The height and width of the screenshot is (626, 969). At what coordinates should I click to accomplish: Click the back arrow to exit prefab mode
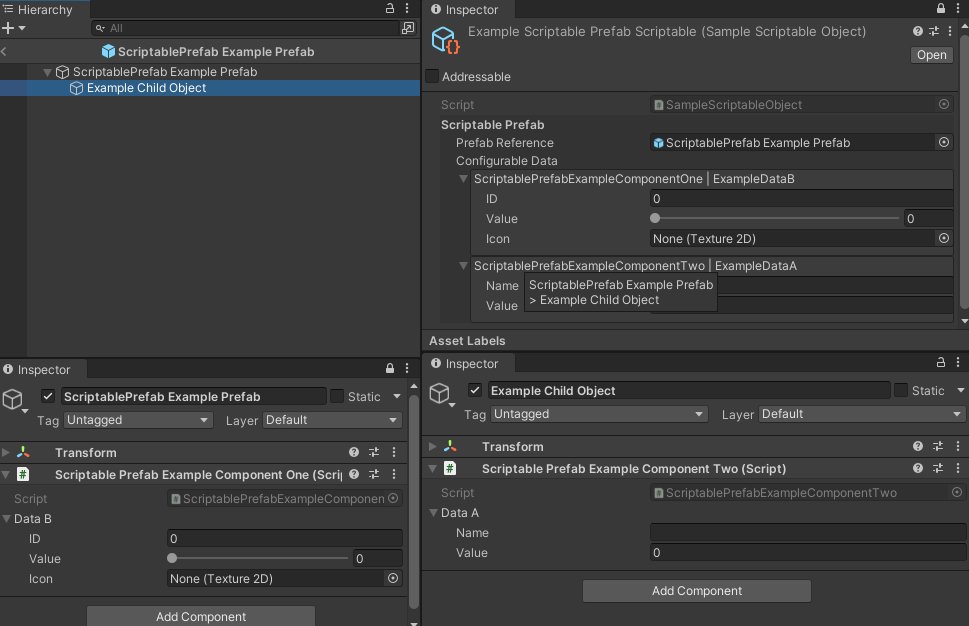pyautogui.click(x=6, y=51)
